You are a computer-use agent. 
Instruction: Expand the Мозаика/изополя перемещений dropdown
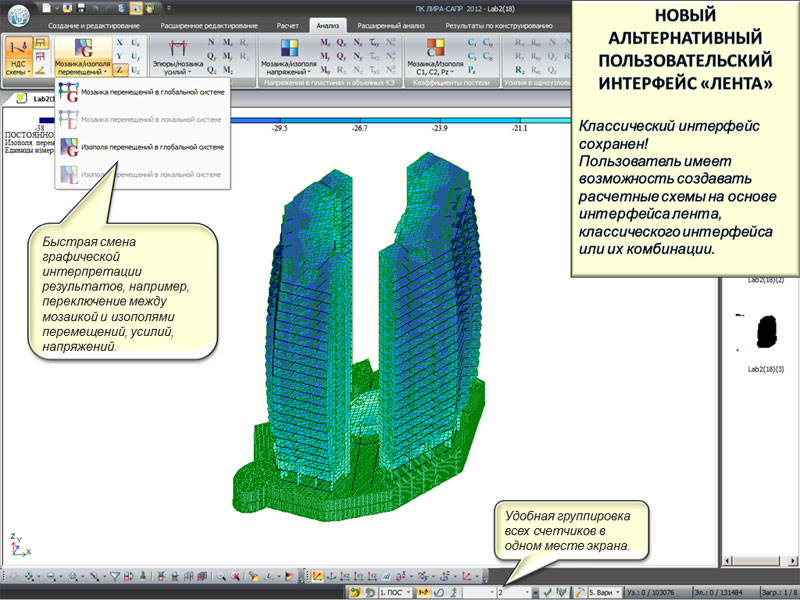(84, 73)
